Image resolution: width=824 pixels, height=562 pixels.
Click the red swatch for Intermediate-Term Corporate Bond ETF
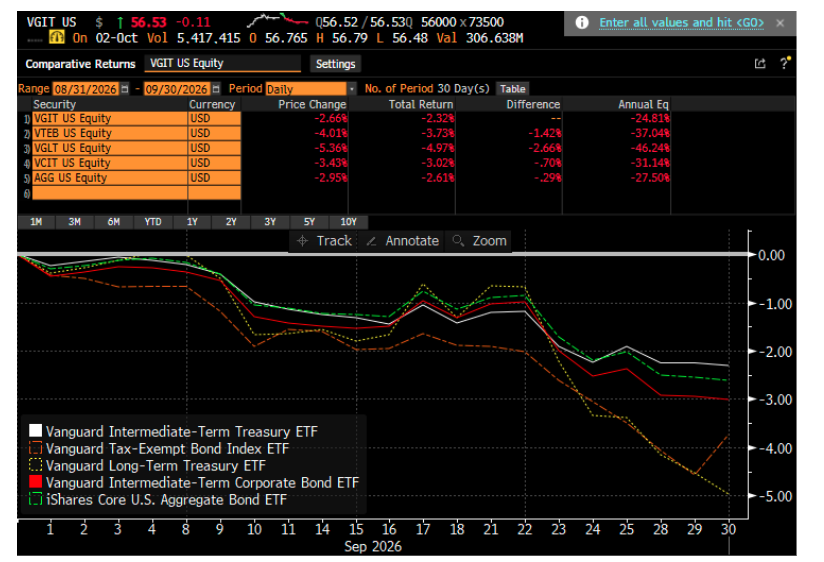click(x=35, y=482)
